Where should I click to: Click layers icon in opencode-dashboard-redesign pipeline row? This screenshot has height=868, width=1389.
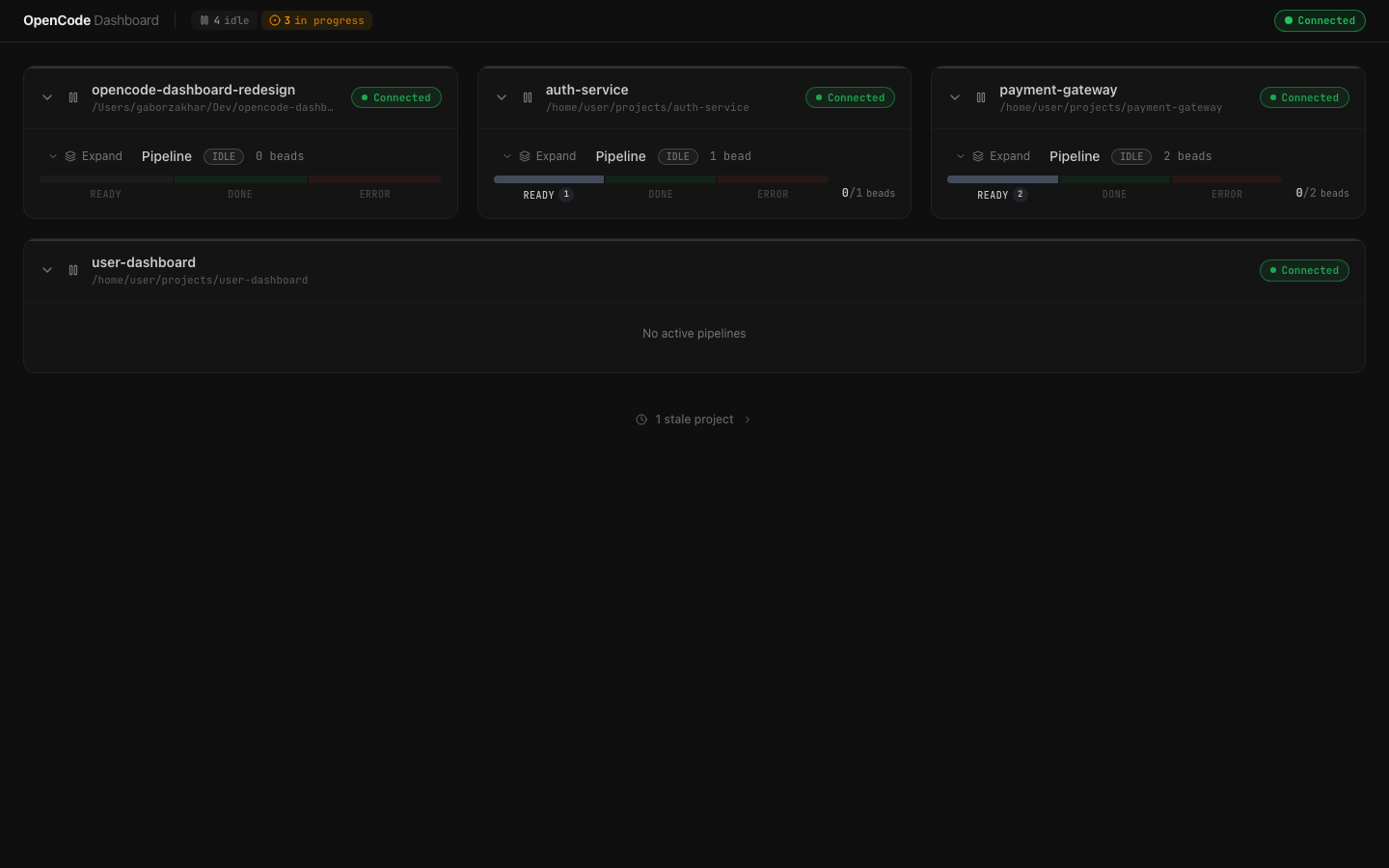(x=70, y=156)
